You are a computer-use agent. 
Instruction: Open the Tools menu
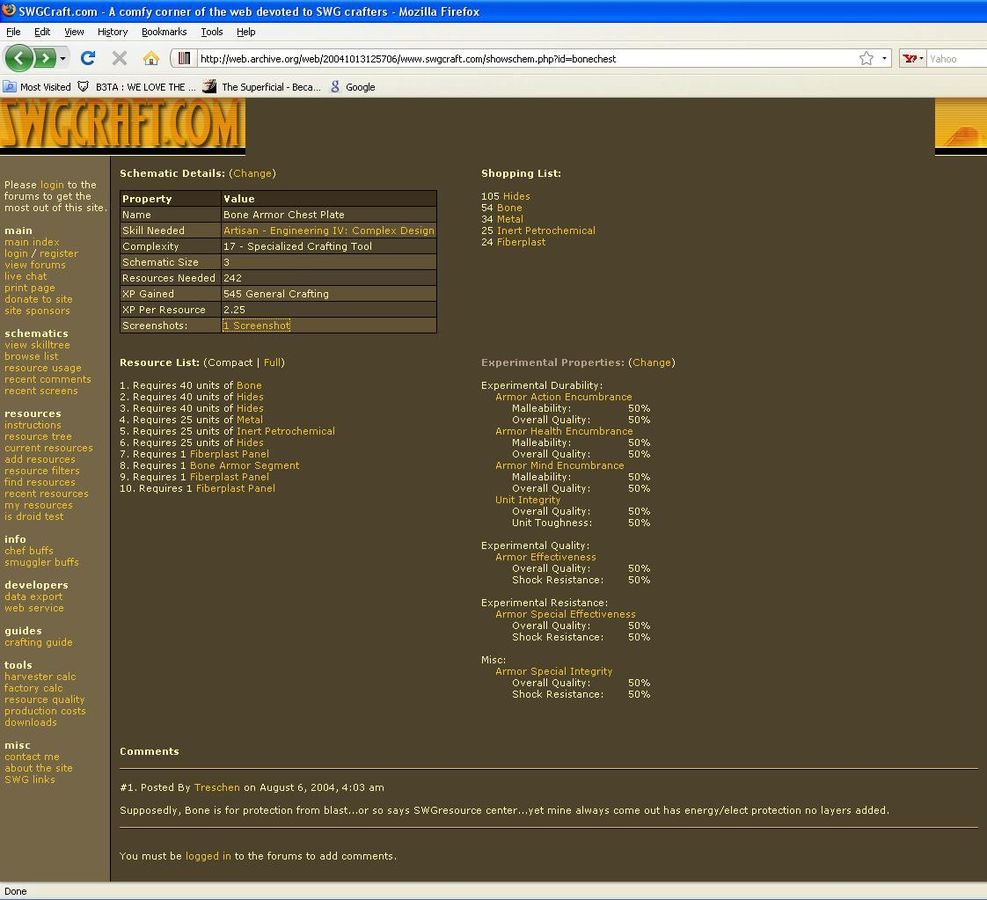click(x=211, y=32)
